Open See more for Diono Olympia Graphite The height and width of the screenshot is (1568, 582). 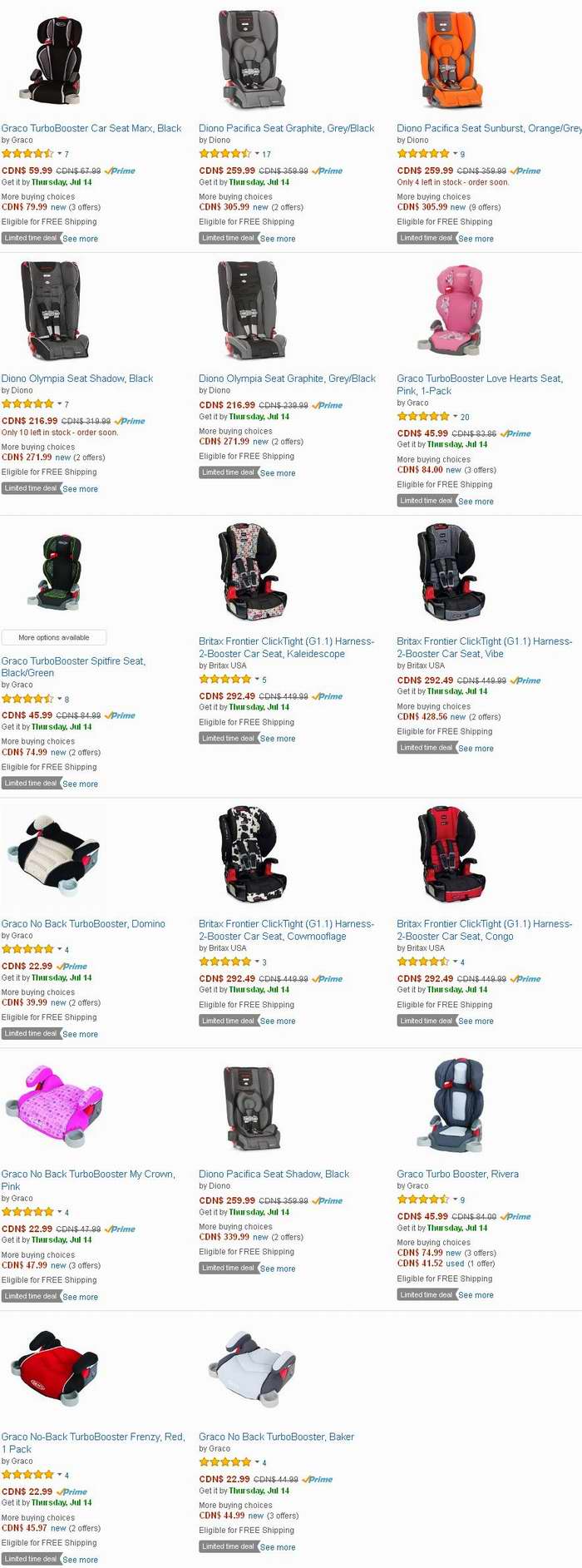[x=278, y=473]
